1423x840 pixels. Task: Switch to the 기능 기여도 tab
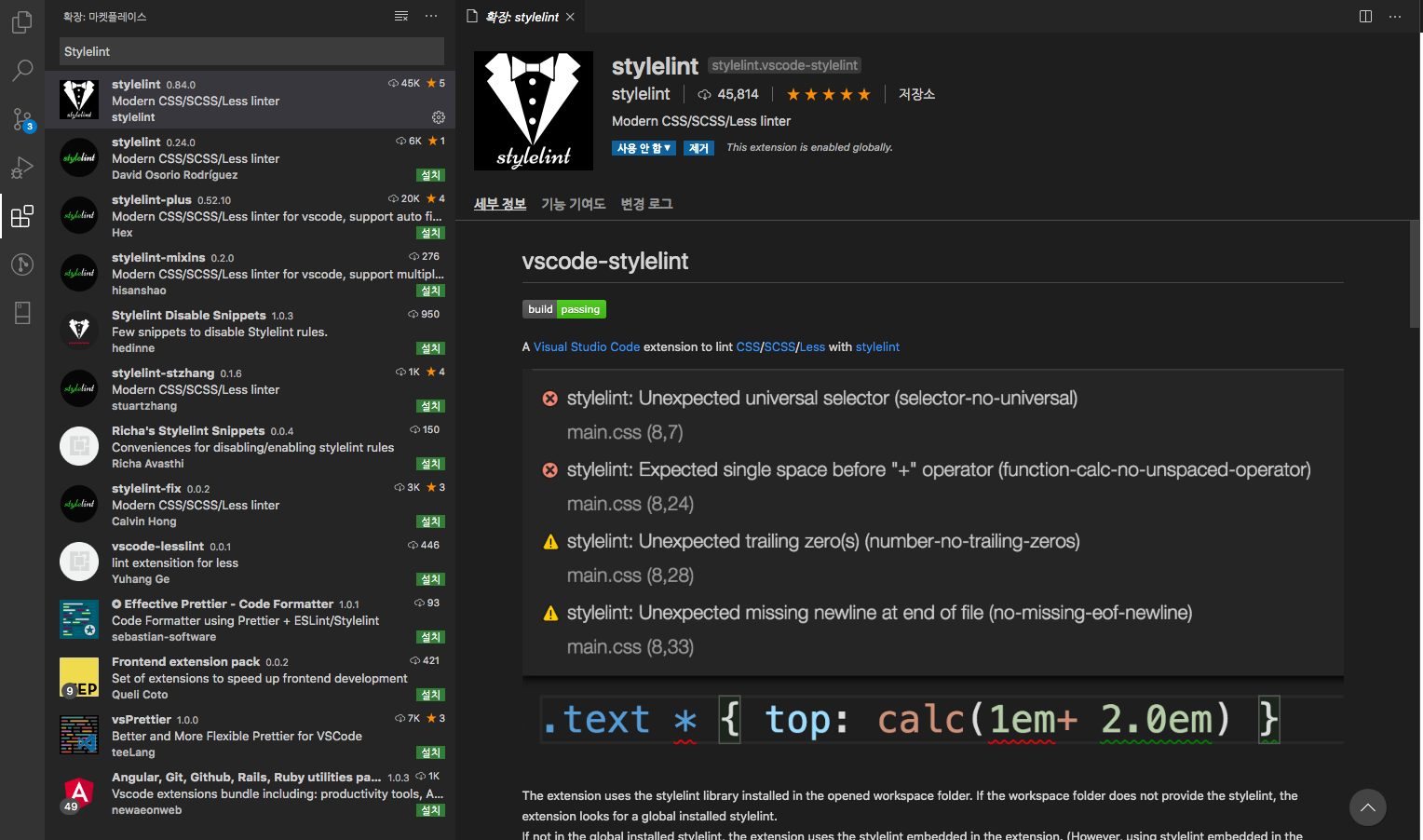574,204
